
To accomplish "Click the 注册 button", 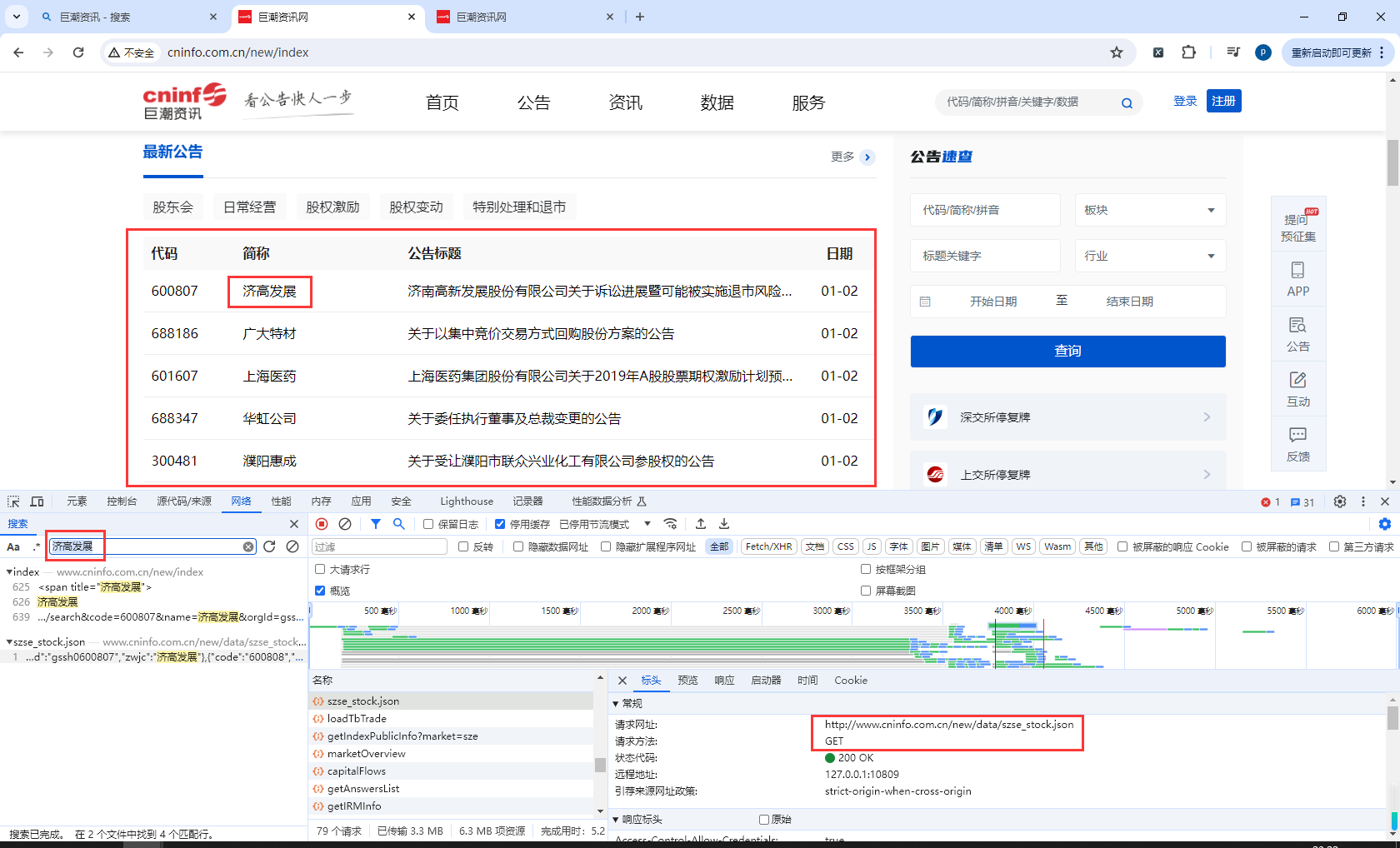I will [1223, 101].
